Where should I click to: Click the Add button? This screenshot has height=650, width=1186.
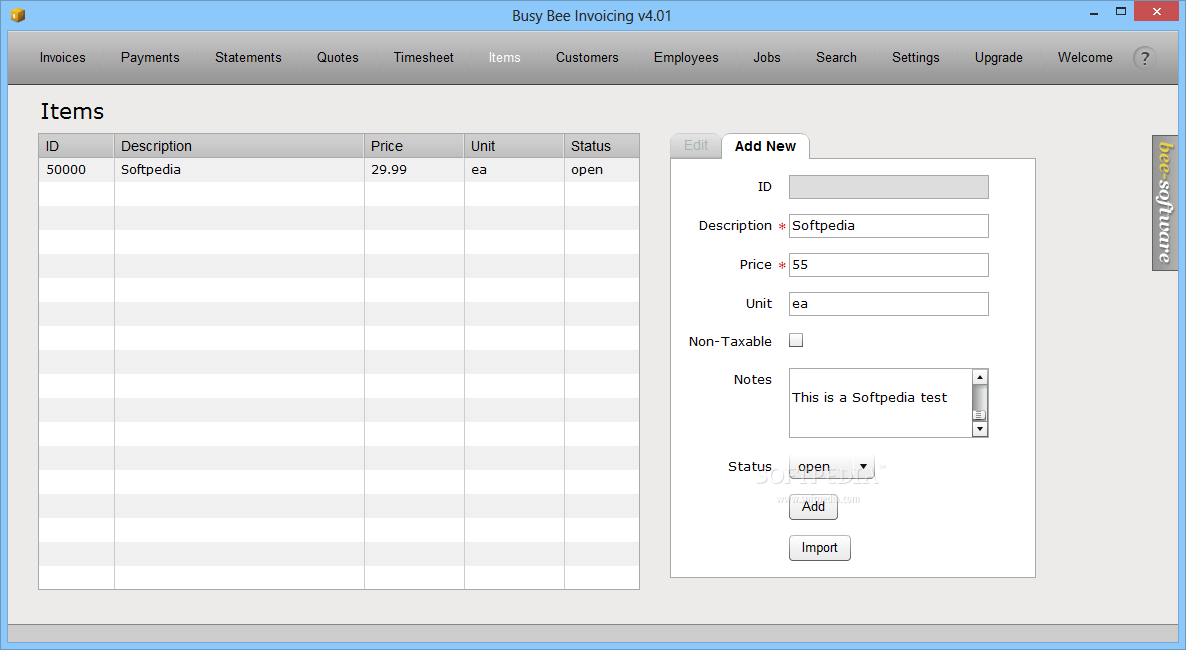pos(813,506)
